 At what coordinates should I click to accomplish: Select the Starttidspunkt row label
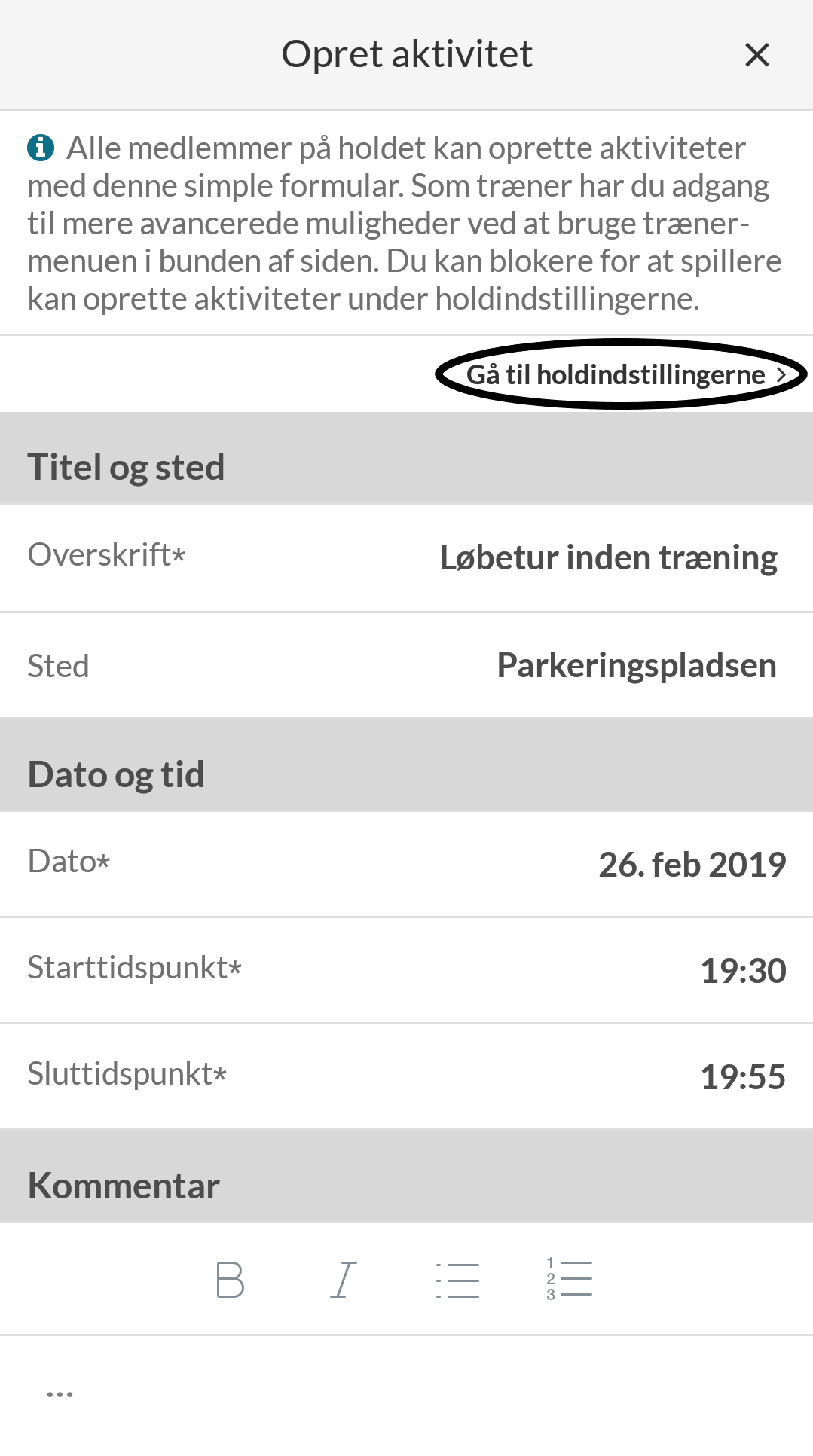click(x=135, y=968)
